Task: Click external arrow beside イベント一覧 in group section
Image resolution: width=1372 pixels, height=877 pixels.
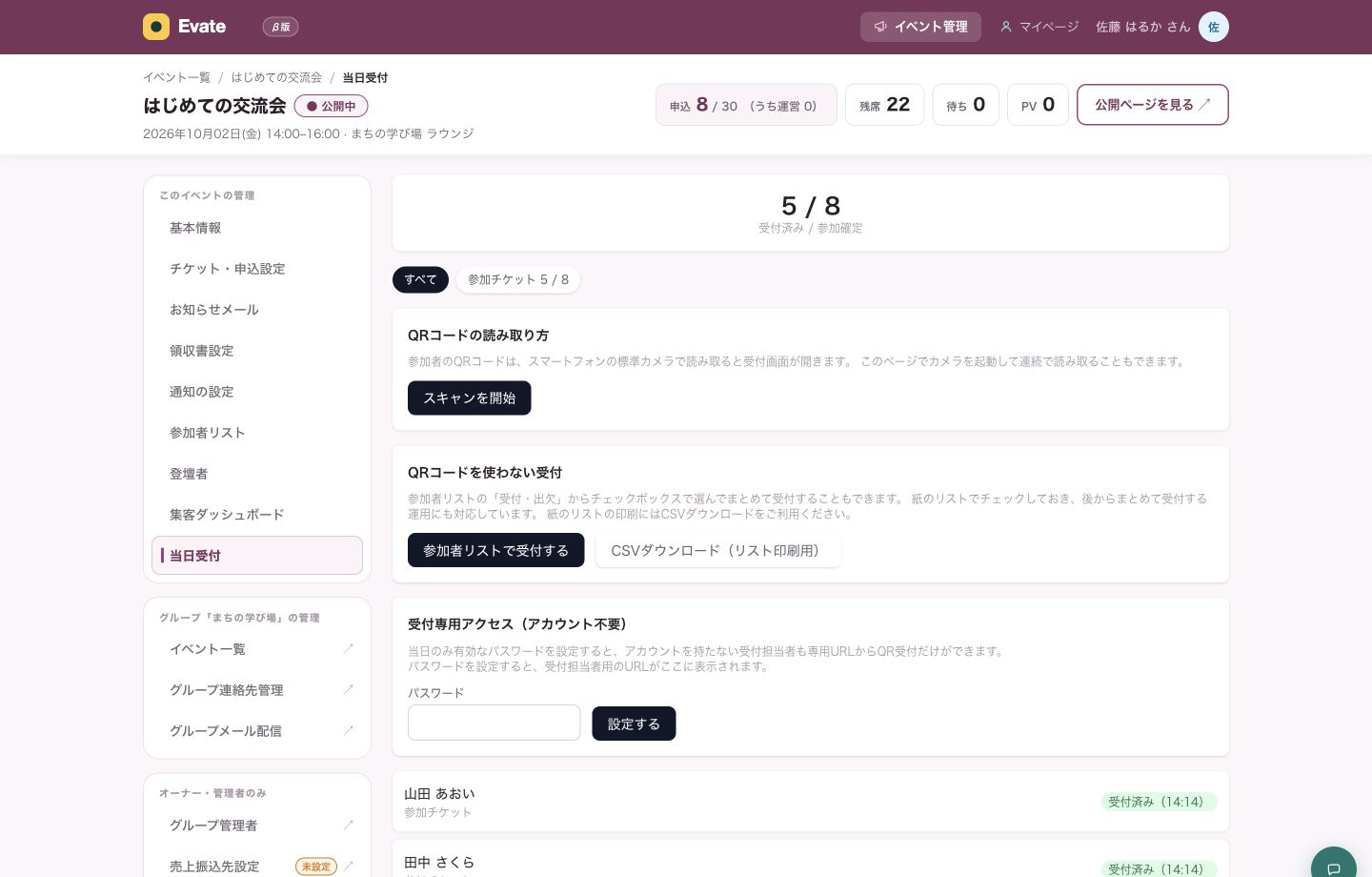Action: [x=348, y=649]
